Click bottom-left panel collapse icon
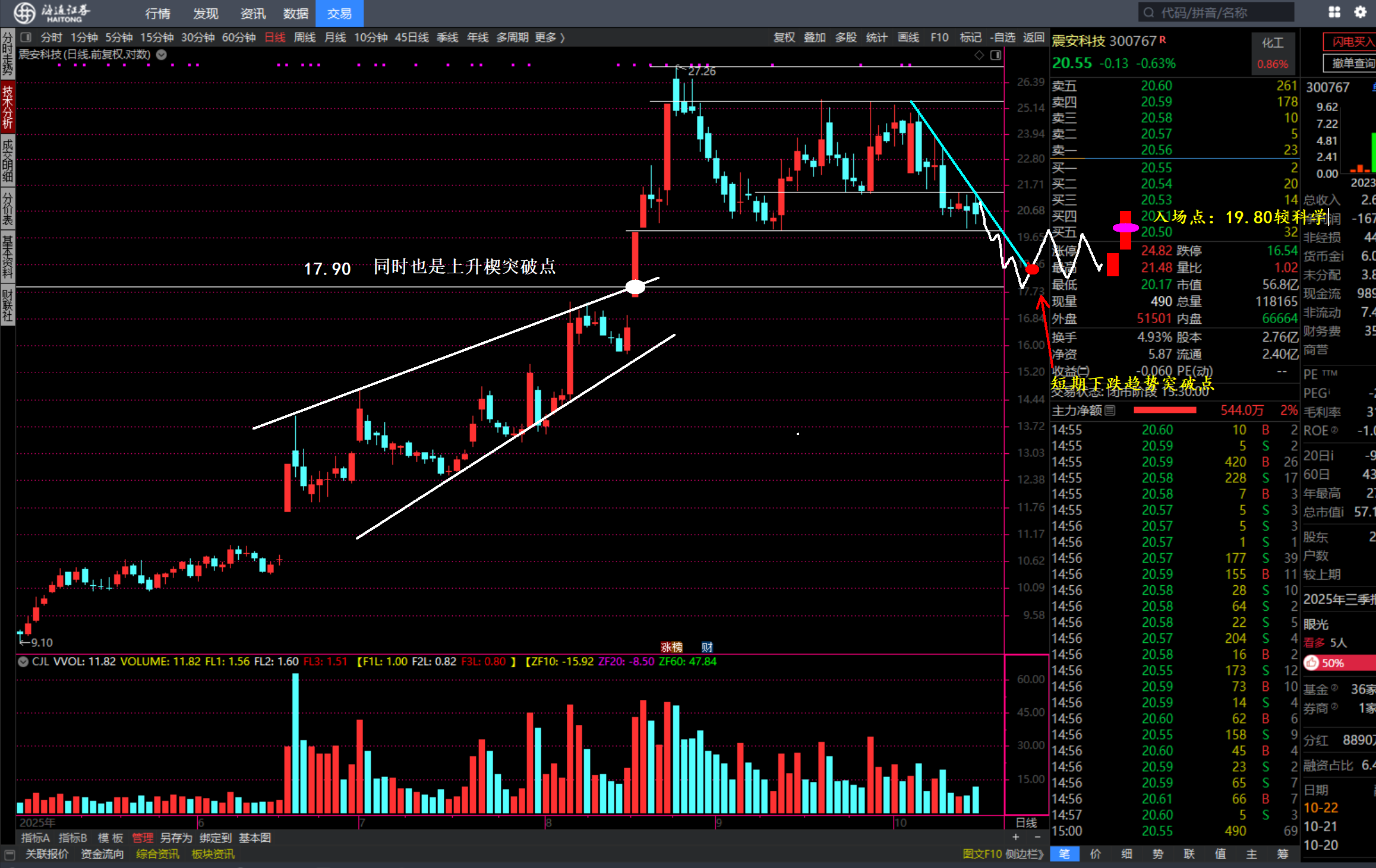 click(x=10, y=854)
